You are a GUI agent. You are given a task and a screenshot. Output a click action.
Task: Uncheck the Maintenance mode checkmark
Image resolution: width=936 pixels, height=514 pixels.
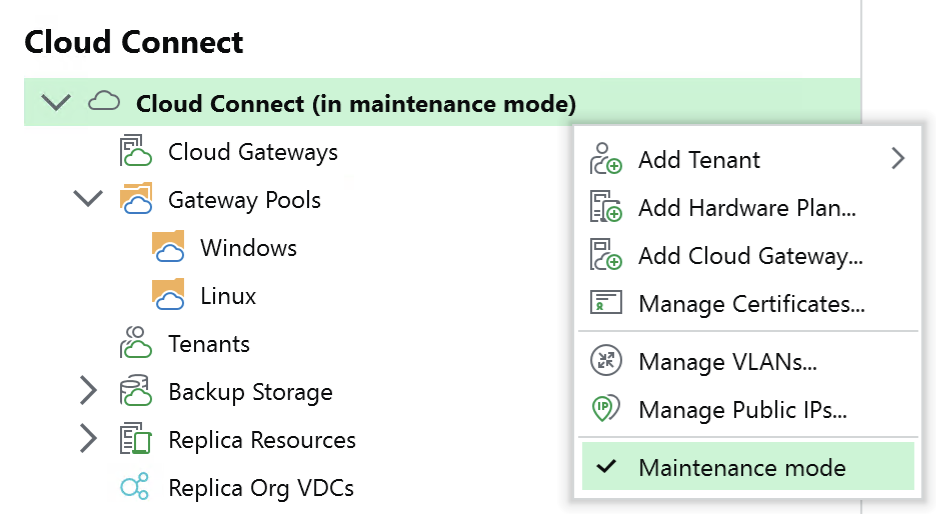pyautogui.click(x=606, y=466)
